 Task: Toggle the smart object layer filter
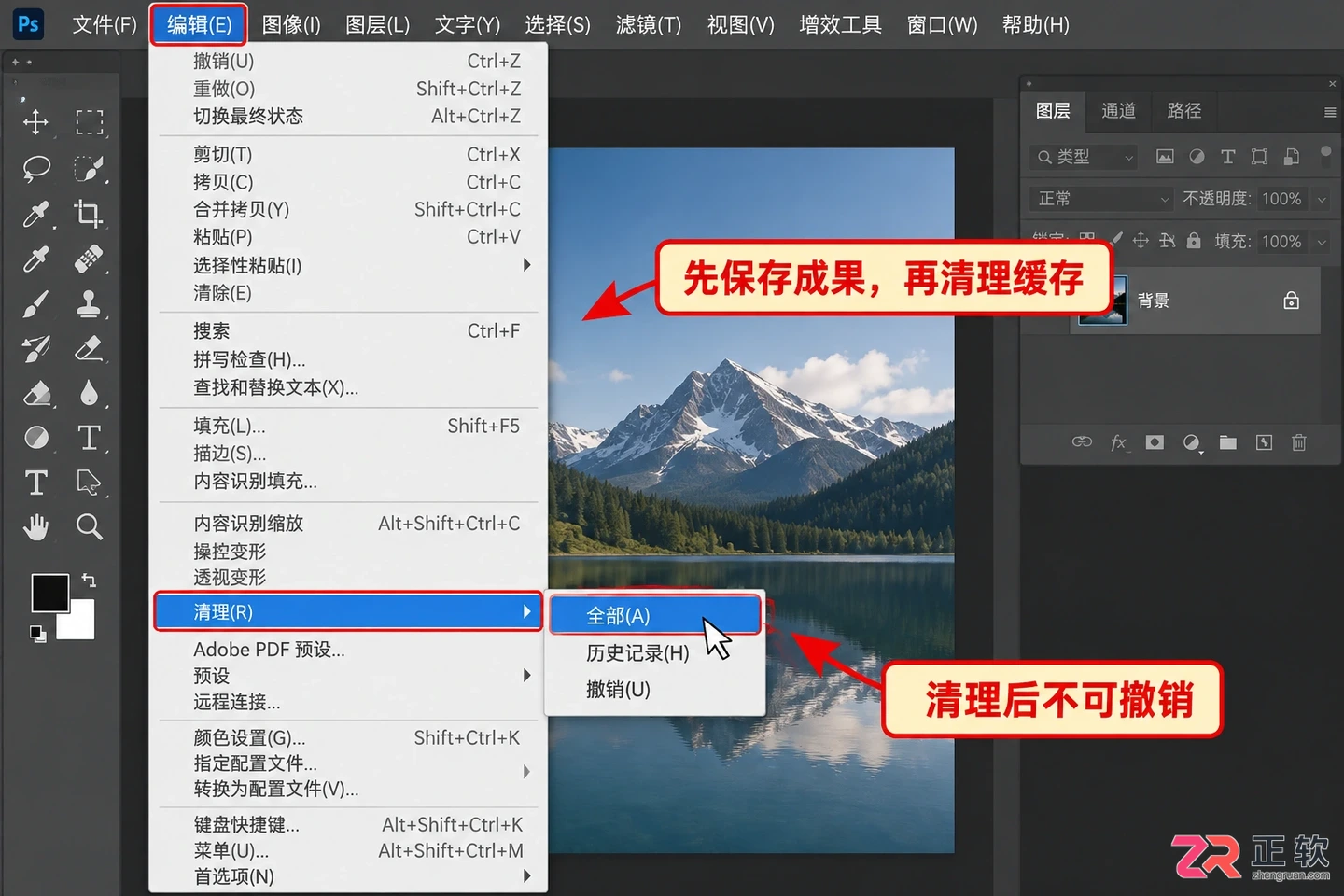tap(1292, 157)
